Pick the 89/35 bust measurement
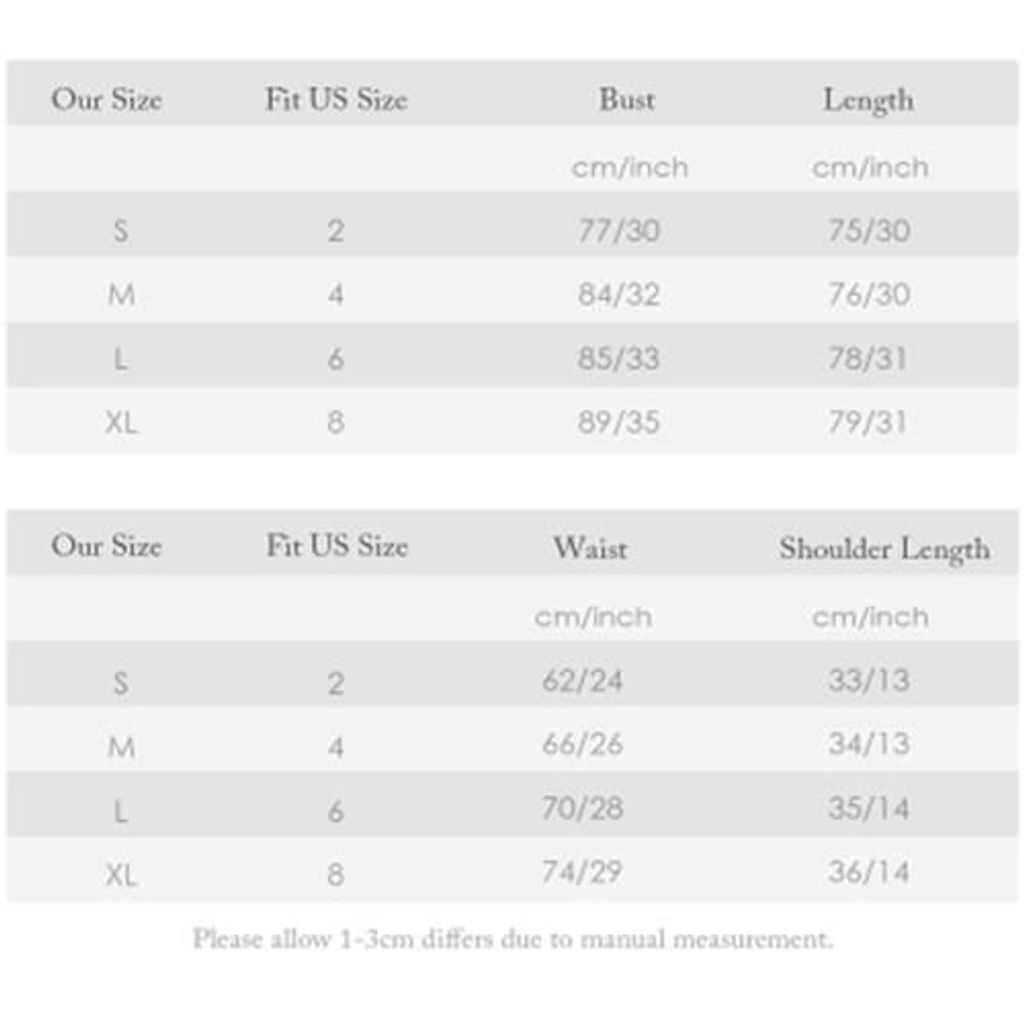Viewport: 1024px width, 1024px height. point(619,422)
